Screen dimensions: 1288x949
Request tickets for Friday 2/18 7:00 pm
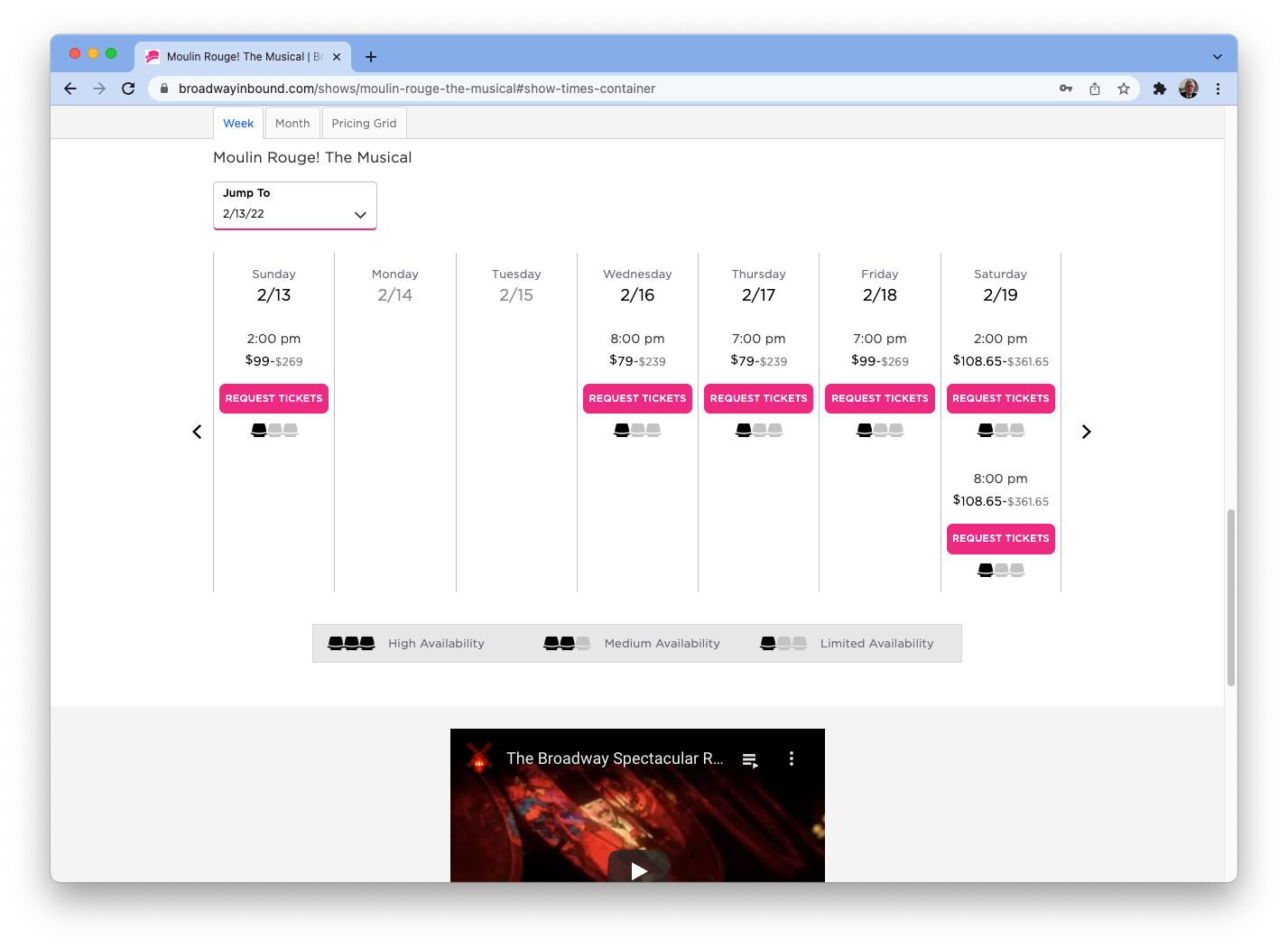click(x=880, y=398)
